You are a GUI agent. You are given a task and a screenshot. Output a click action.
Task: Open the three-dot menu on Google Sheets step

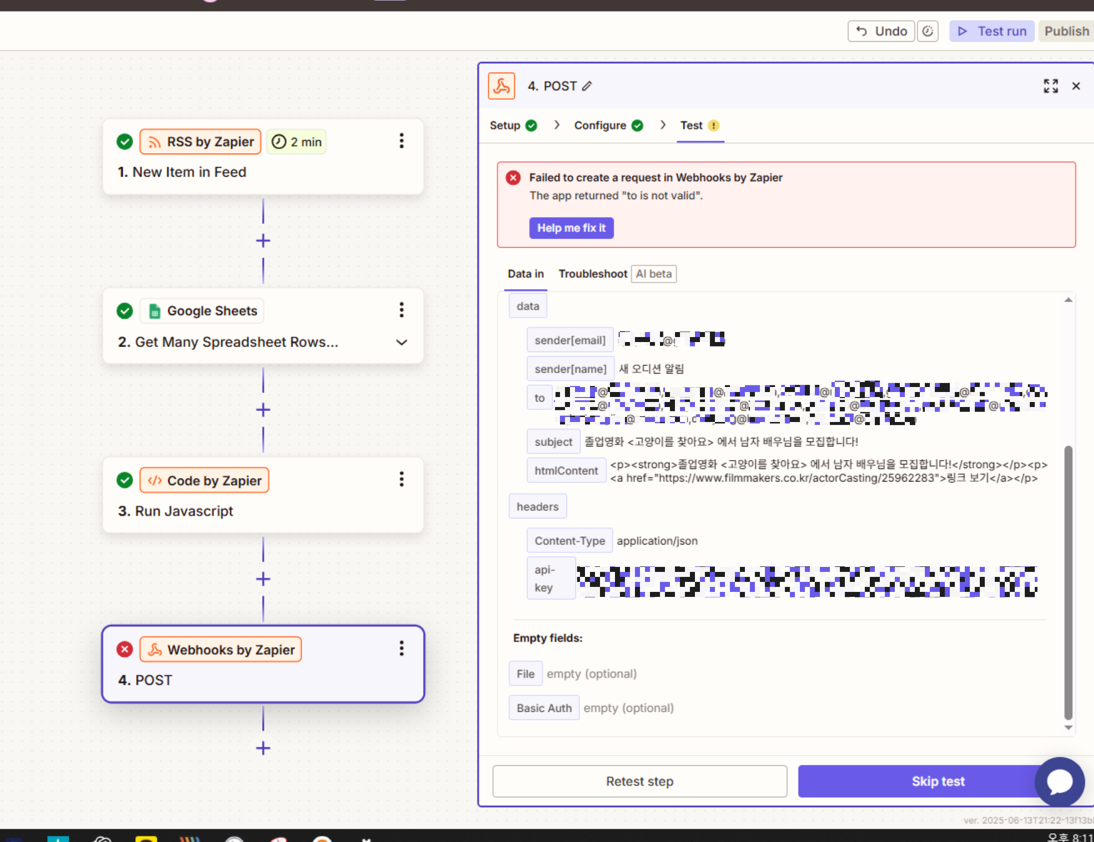pyautogui.click(x=401, y=310)
